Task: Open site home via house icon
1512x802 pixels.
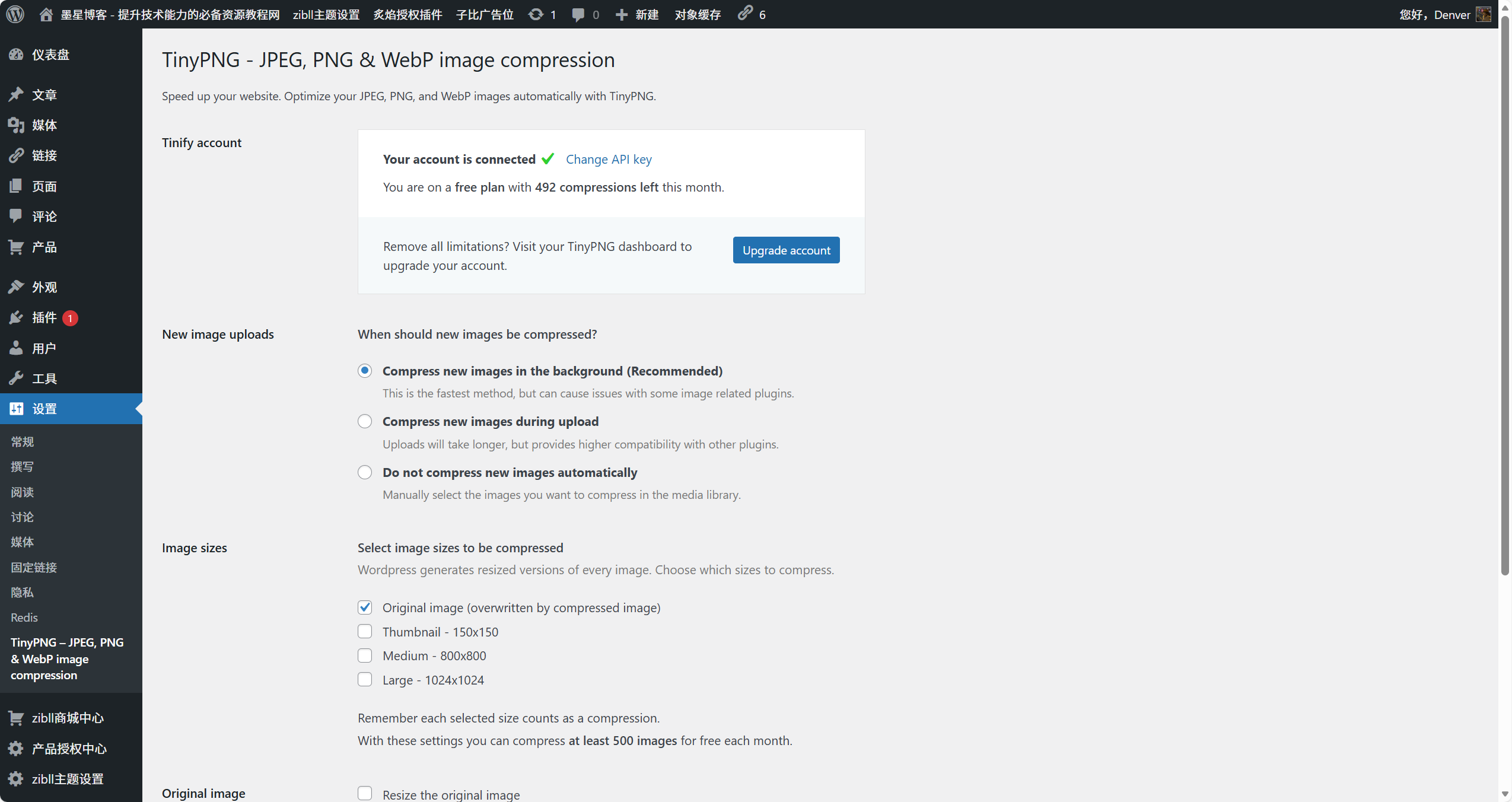Action: point(46,14)
